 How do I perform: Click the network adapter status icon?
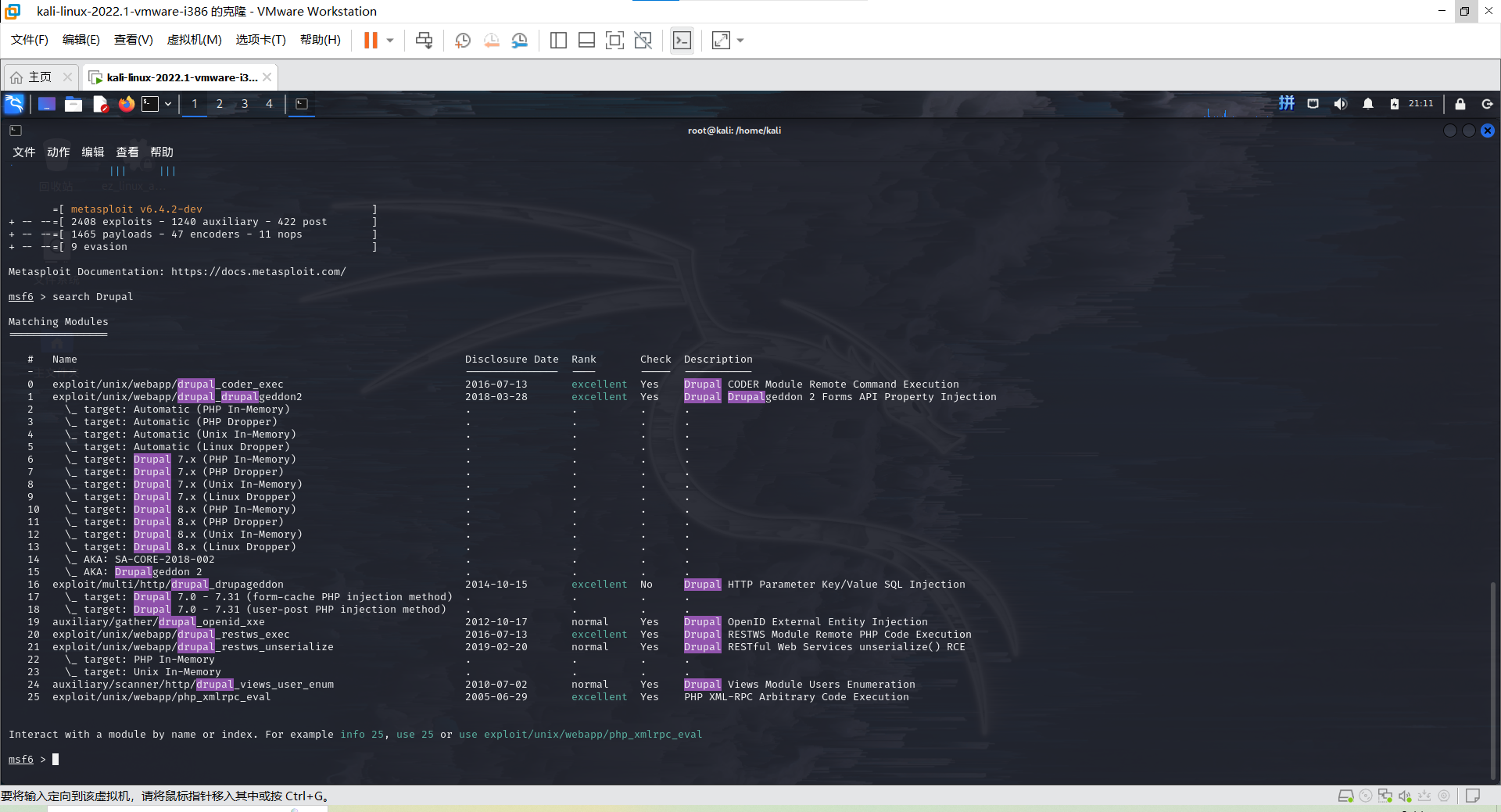point(1385,796)
